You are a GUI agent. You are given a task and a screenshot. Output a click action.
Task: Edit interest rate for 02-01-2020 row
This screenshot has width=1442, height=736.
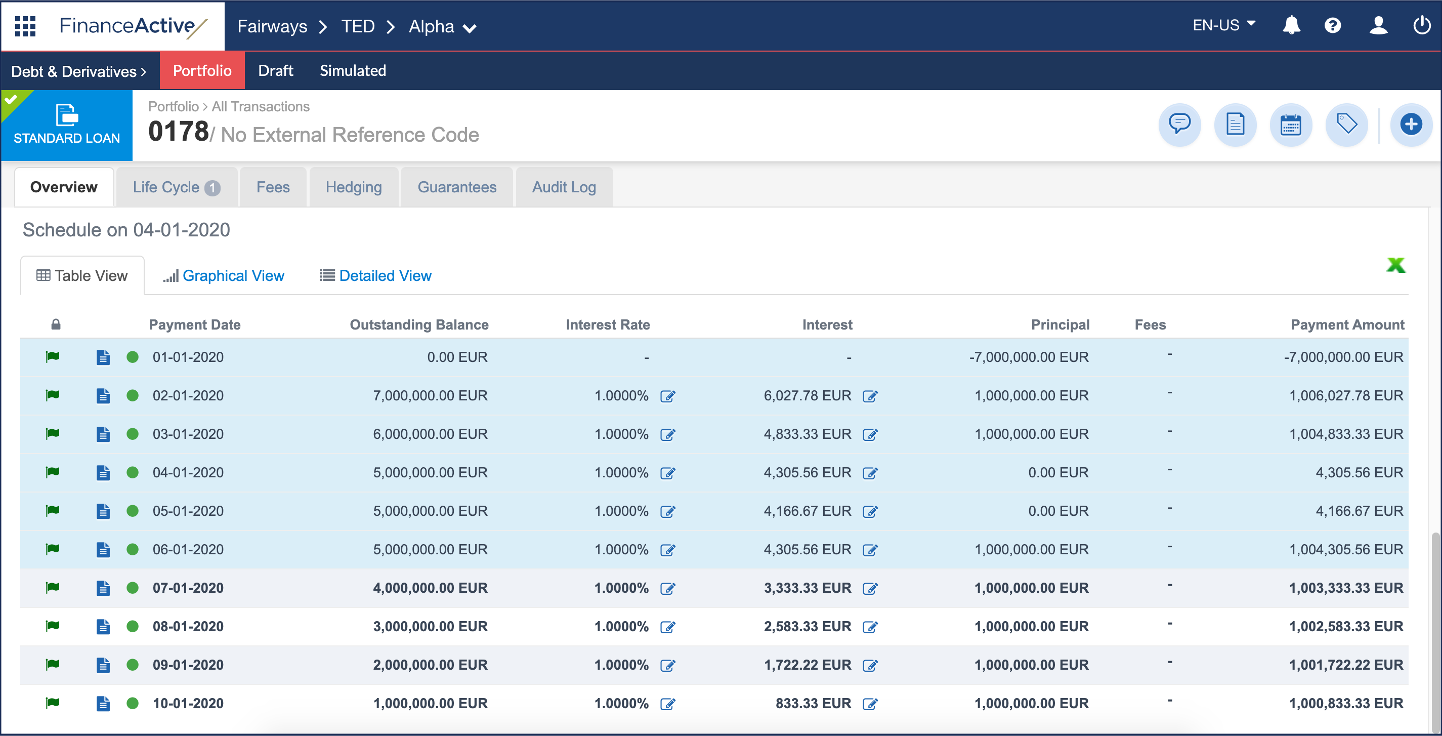668,396
